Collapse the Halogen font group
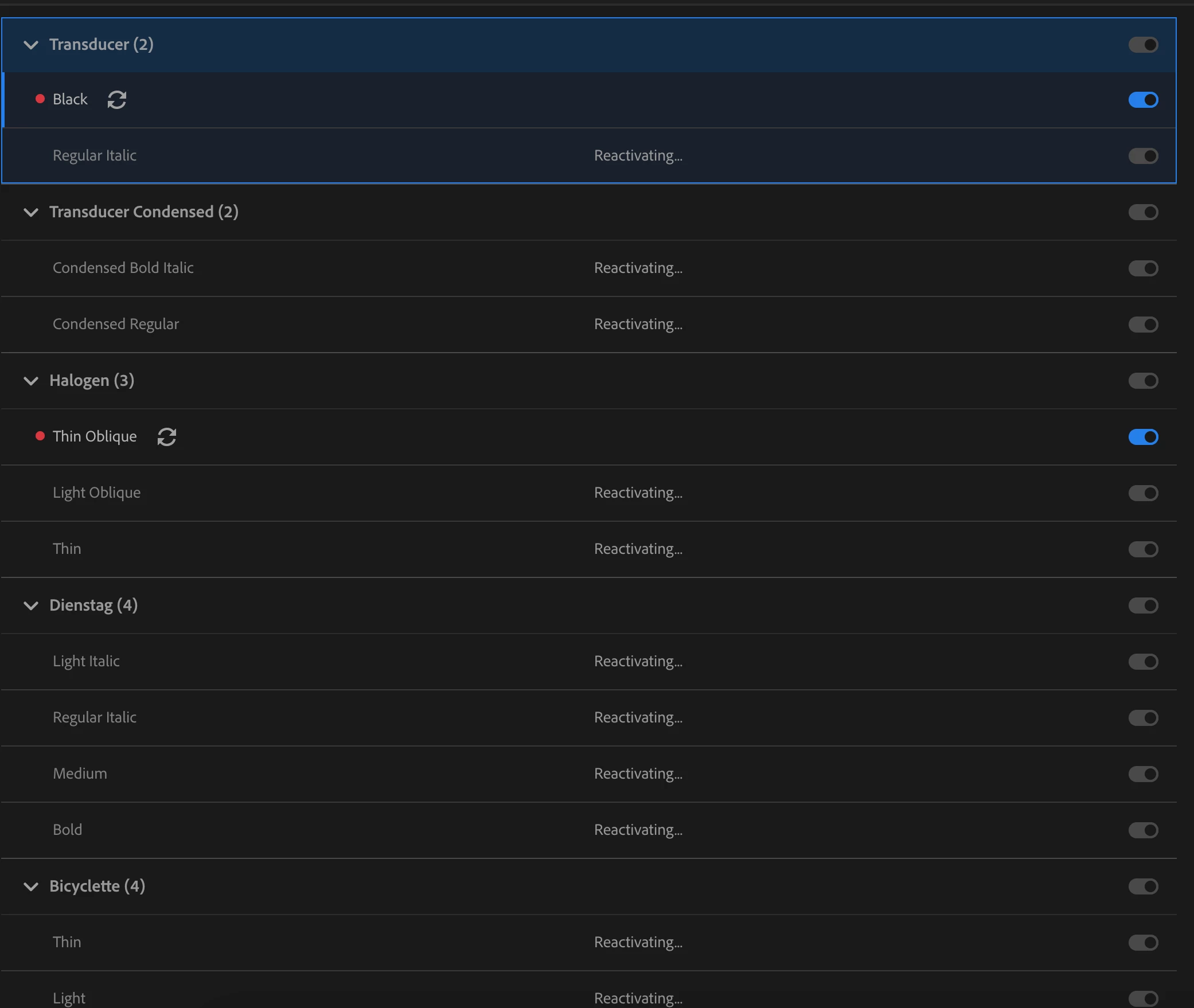1194x1008 pixels. point(31,381)
